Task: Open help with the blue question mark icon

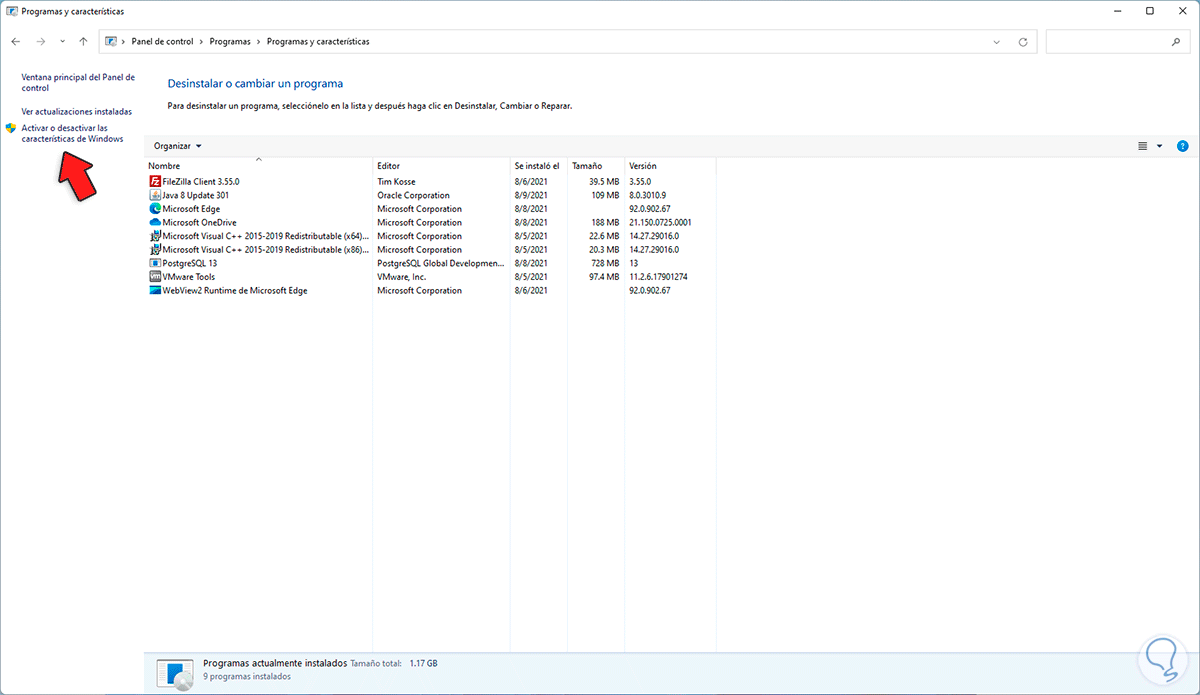Action: (1183, 146)
